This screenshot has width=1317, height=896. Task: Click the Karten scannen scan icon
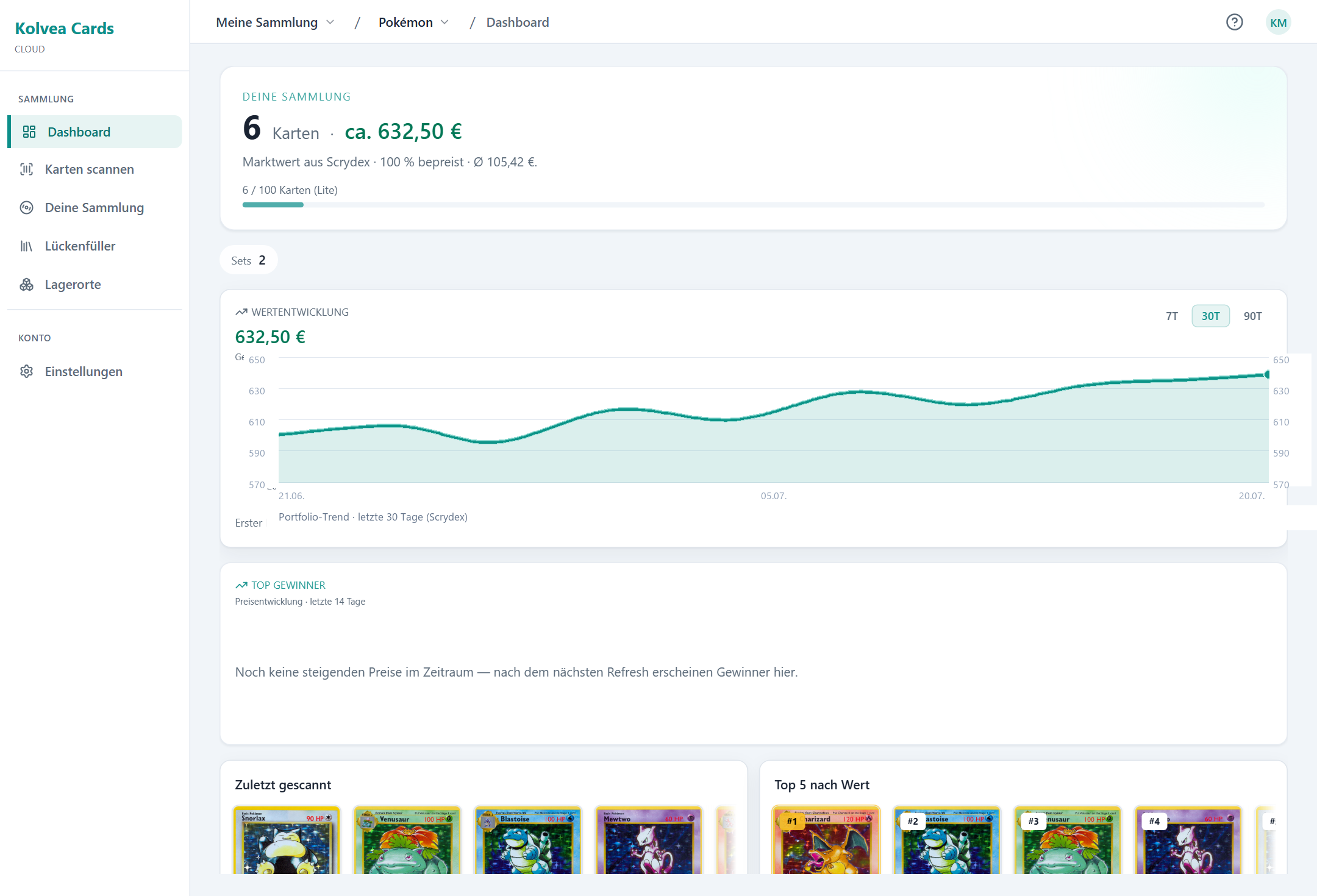pyautogui.click(x=26, y=169)
